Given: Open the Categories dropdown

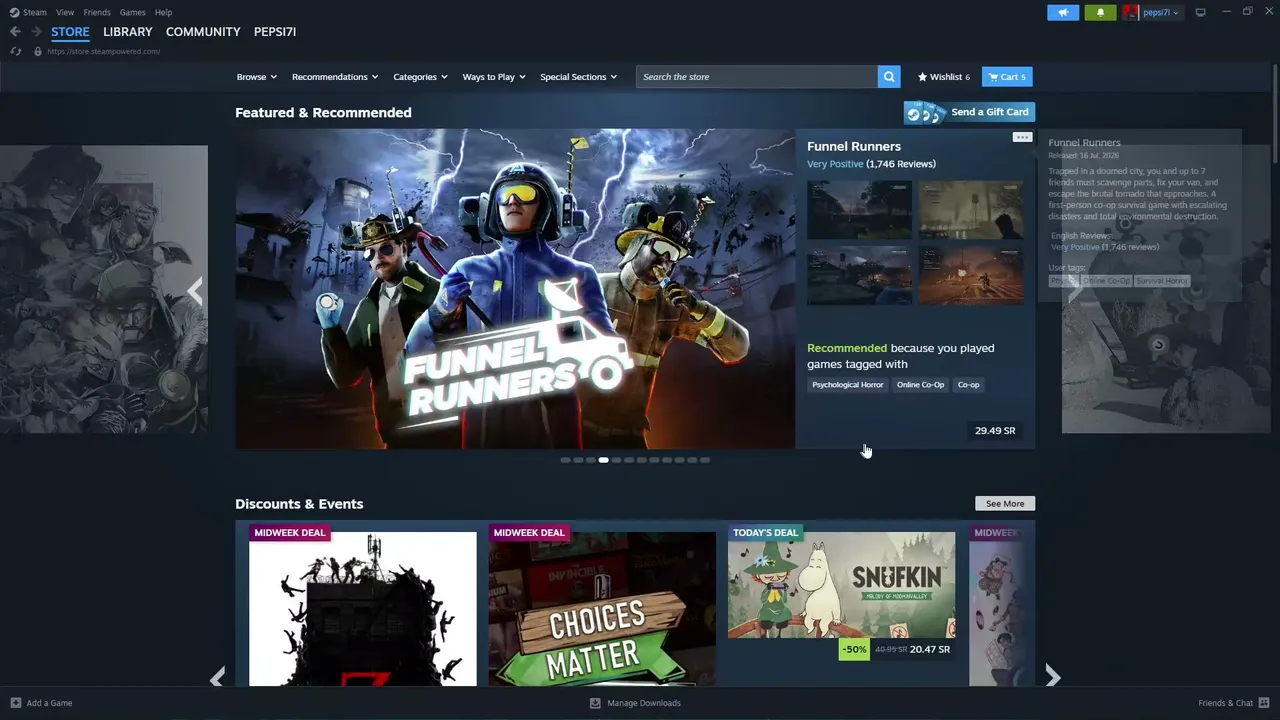Looking at the screenshot, I should point(420,77).
